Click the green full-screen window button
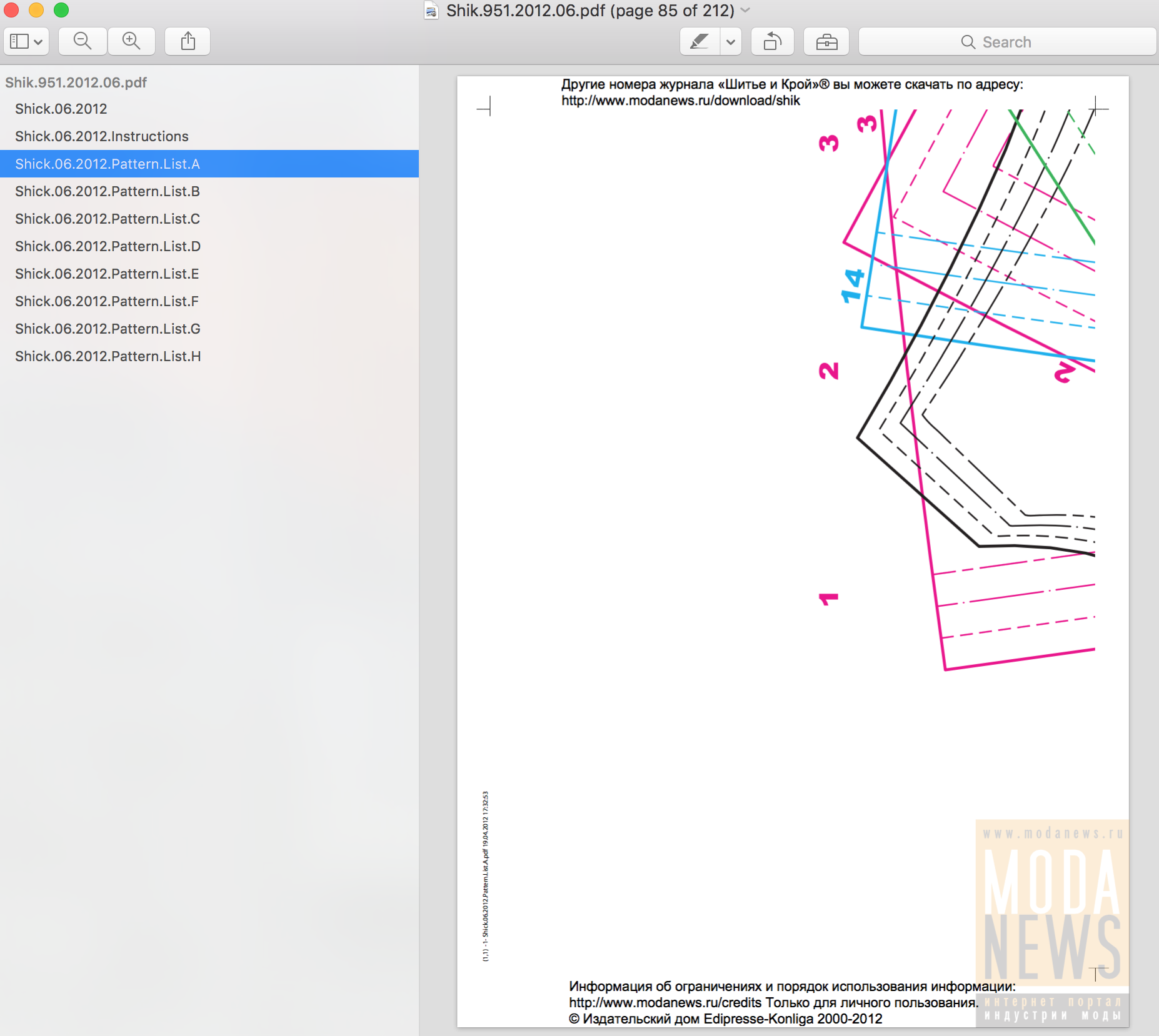The height and width of the screenshot is (1036, 1159). pyautogui.click(x=61, y=10)
